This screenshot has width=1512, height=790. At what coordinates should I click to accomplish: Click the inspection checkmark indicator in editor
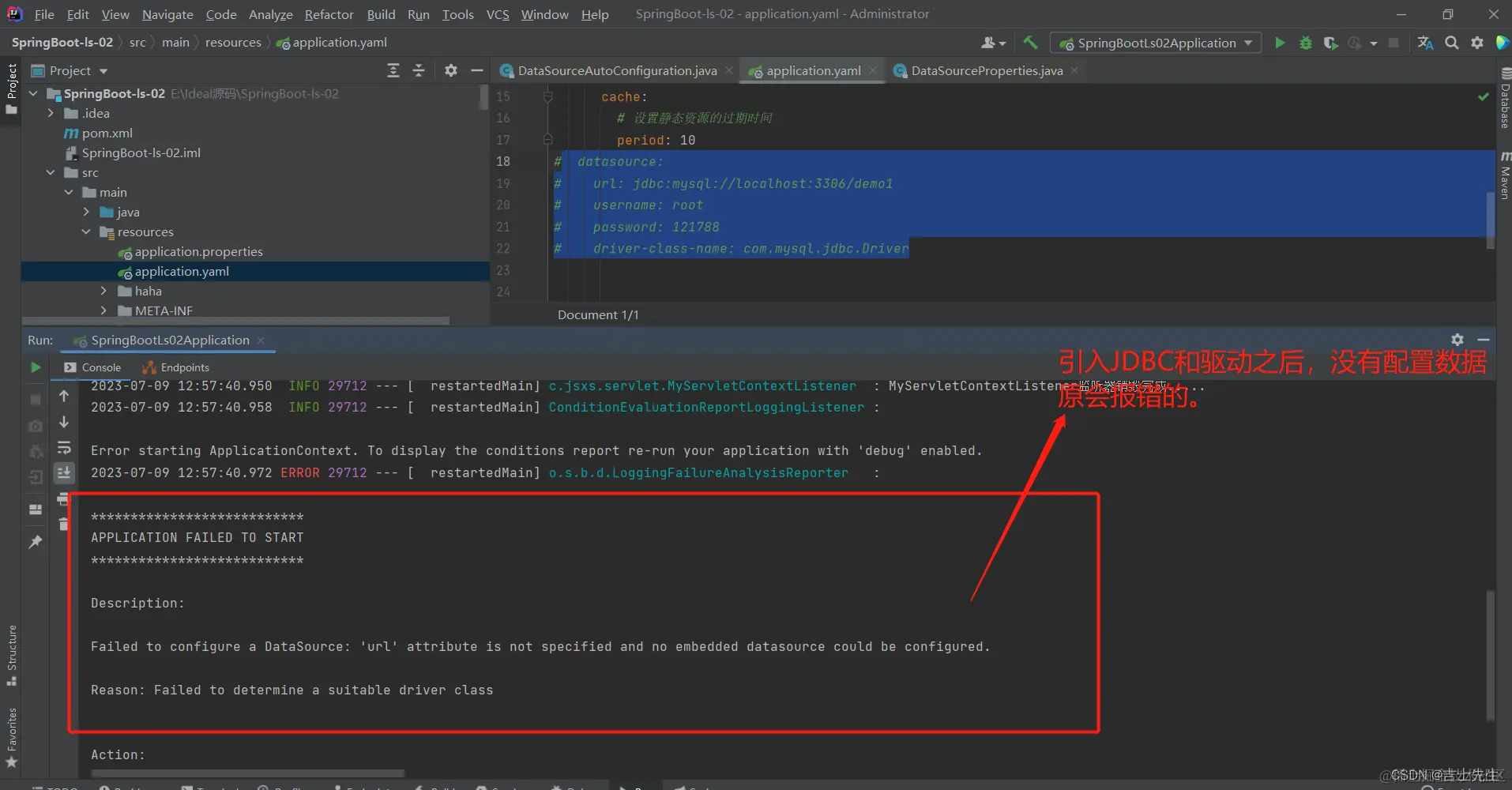coord(1483,96)
